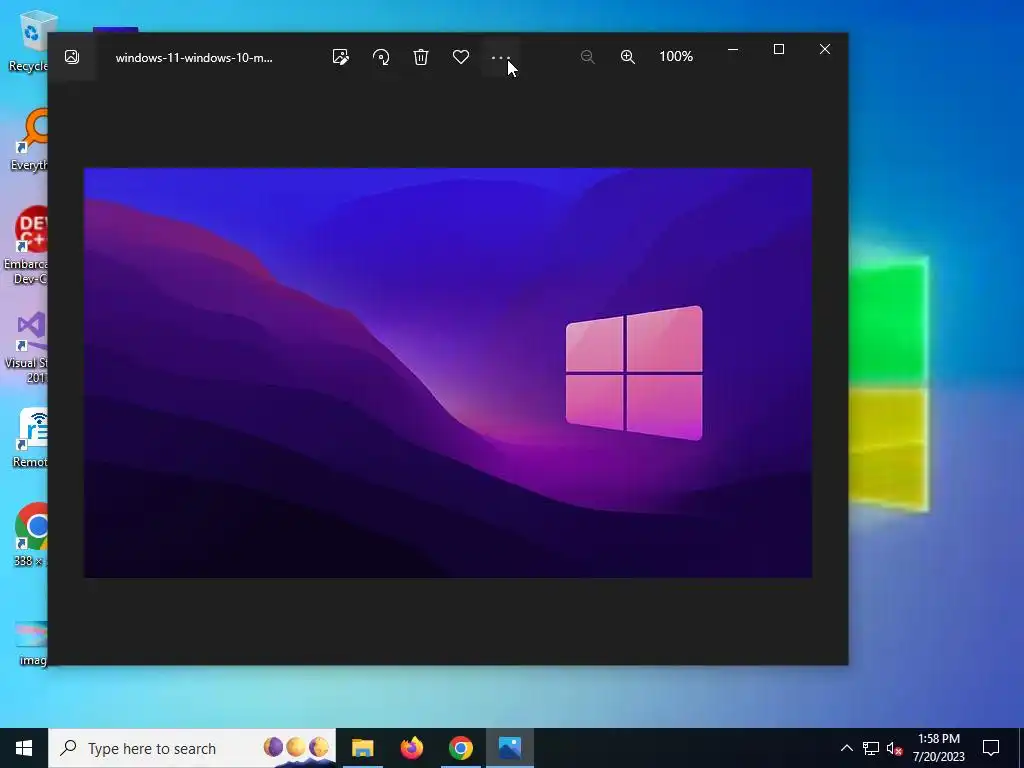Click the zoom out magnifier icon
The image size is (1024, 768).
587,57
